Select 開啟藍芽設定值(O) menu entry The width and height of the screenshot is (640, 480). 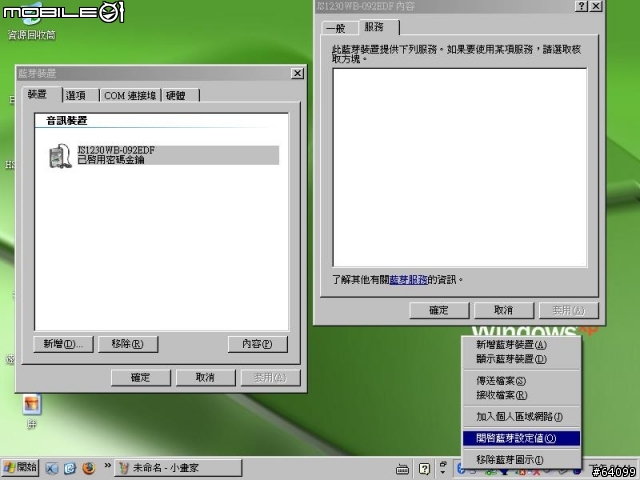pyautogui.click(x=521, y=438)
